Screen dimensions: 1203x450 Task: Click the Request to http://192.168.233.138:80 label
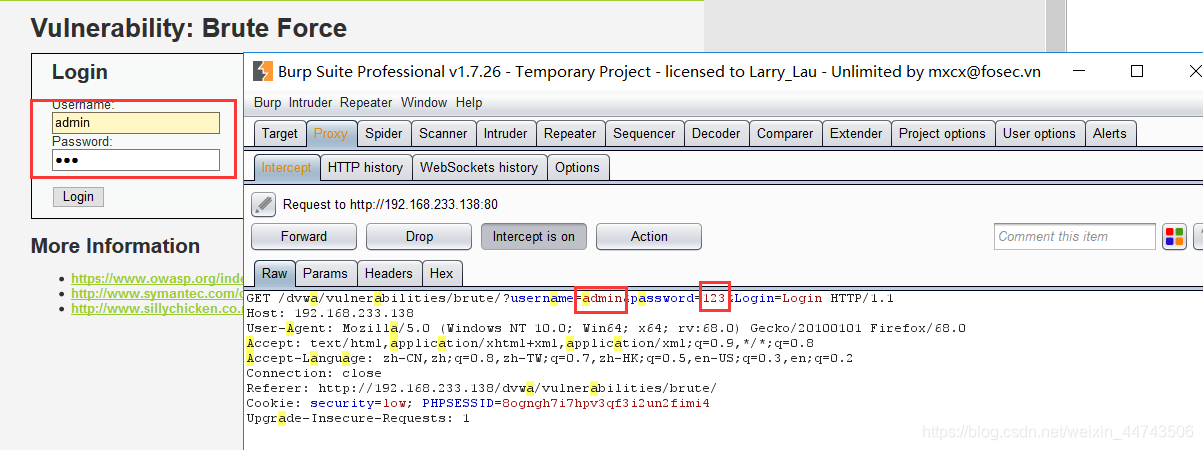[x=390, y=205]
